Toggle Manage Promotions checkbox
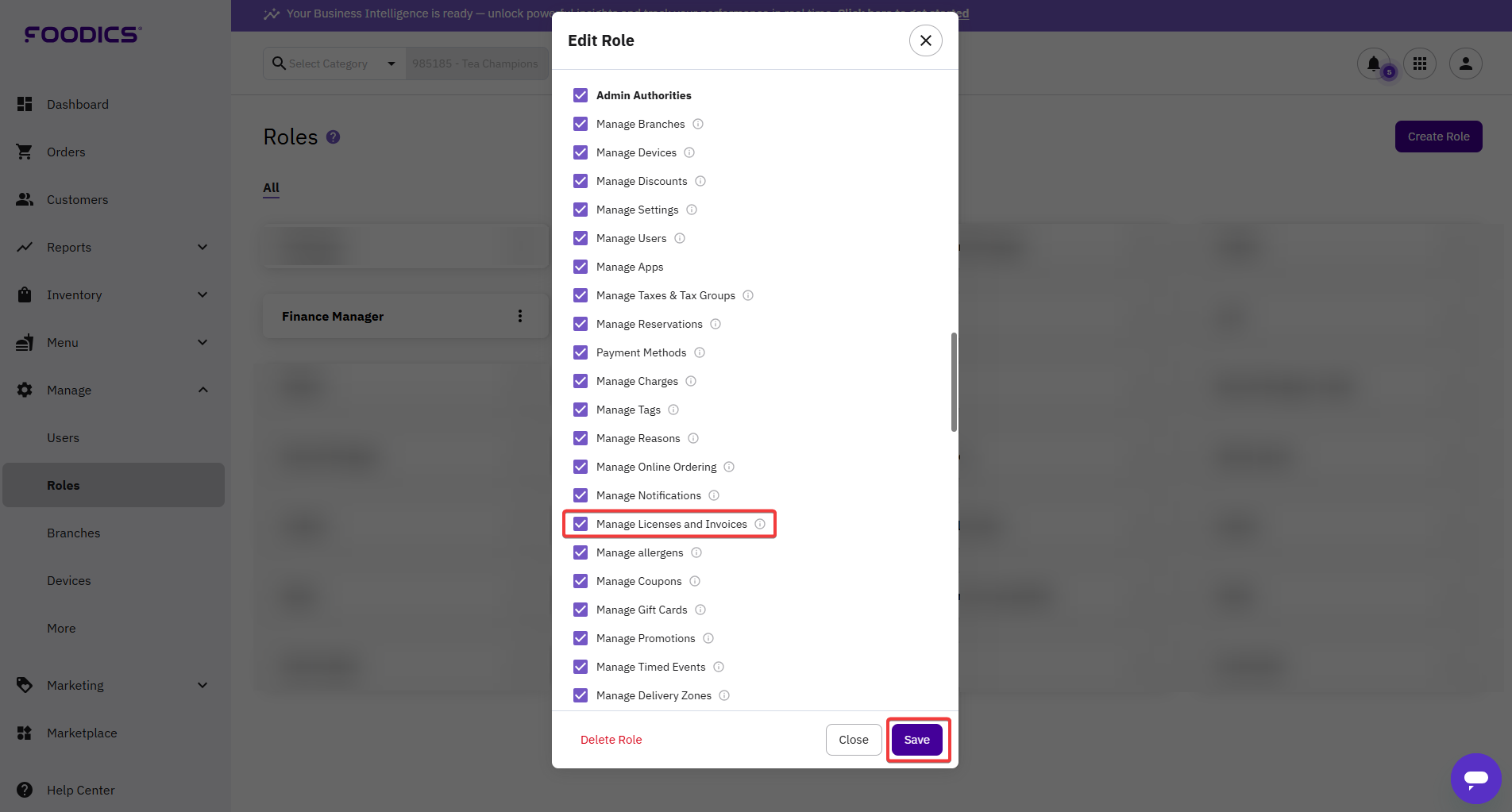 tap(580, 638)
